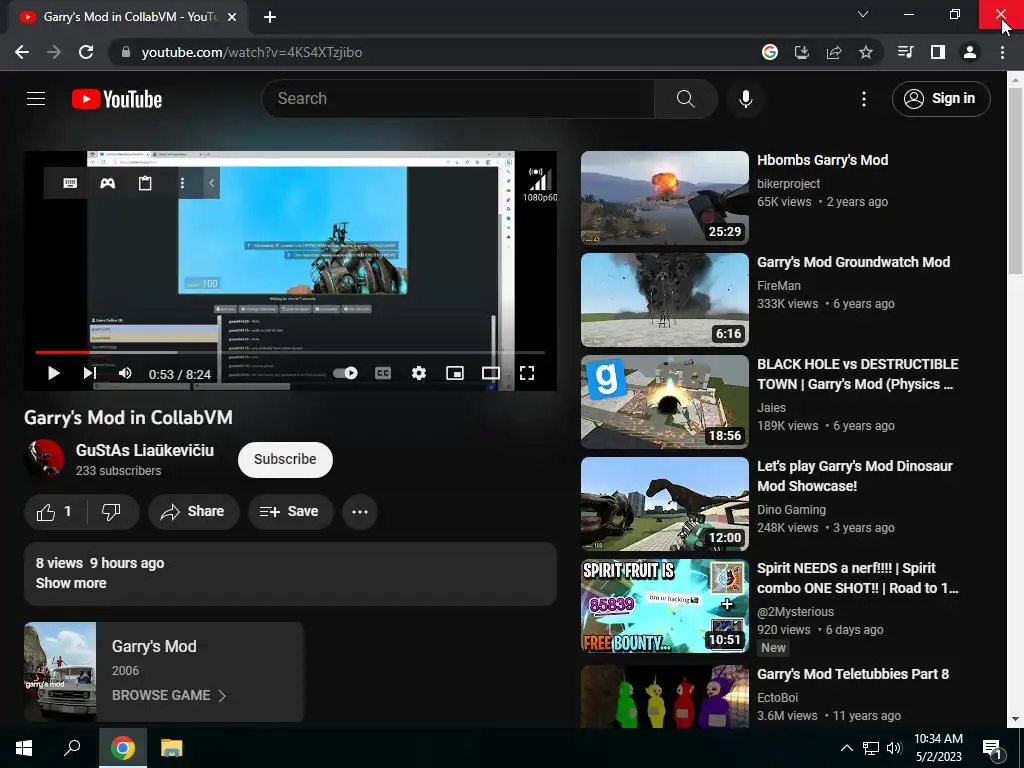This screenshot has width=1024, height=768.
Task: Open the GuStAs Liaūkevičiu channel name link
Action: pyautogui.click(x=145, y=451)
